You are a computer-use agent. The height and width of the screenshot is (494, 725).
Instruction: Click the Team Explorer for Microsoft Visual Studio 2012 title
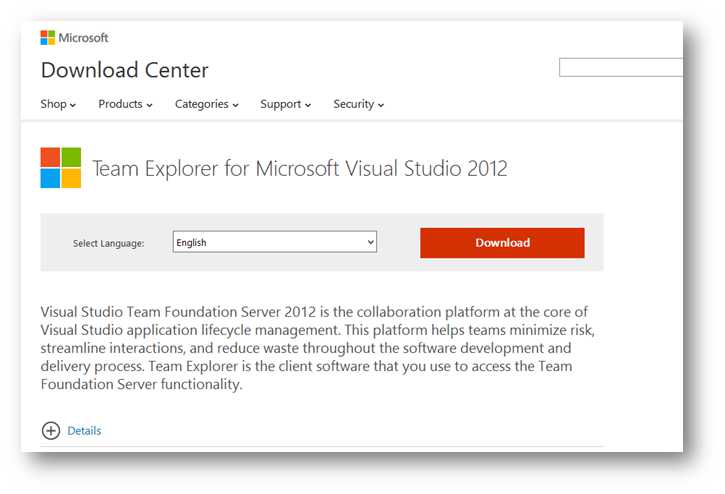click(x=300, y=168)
